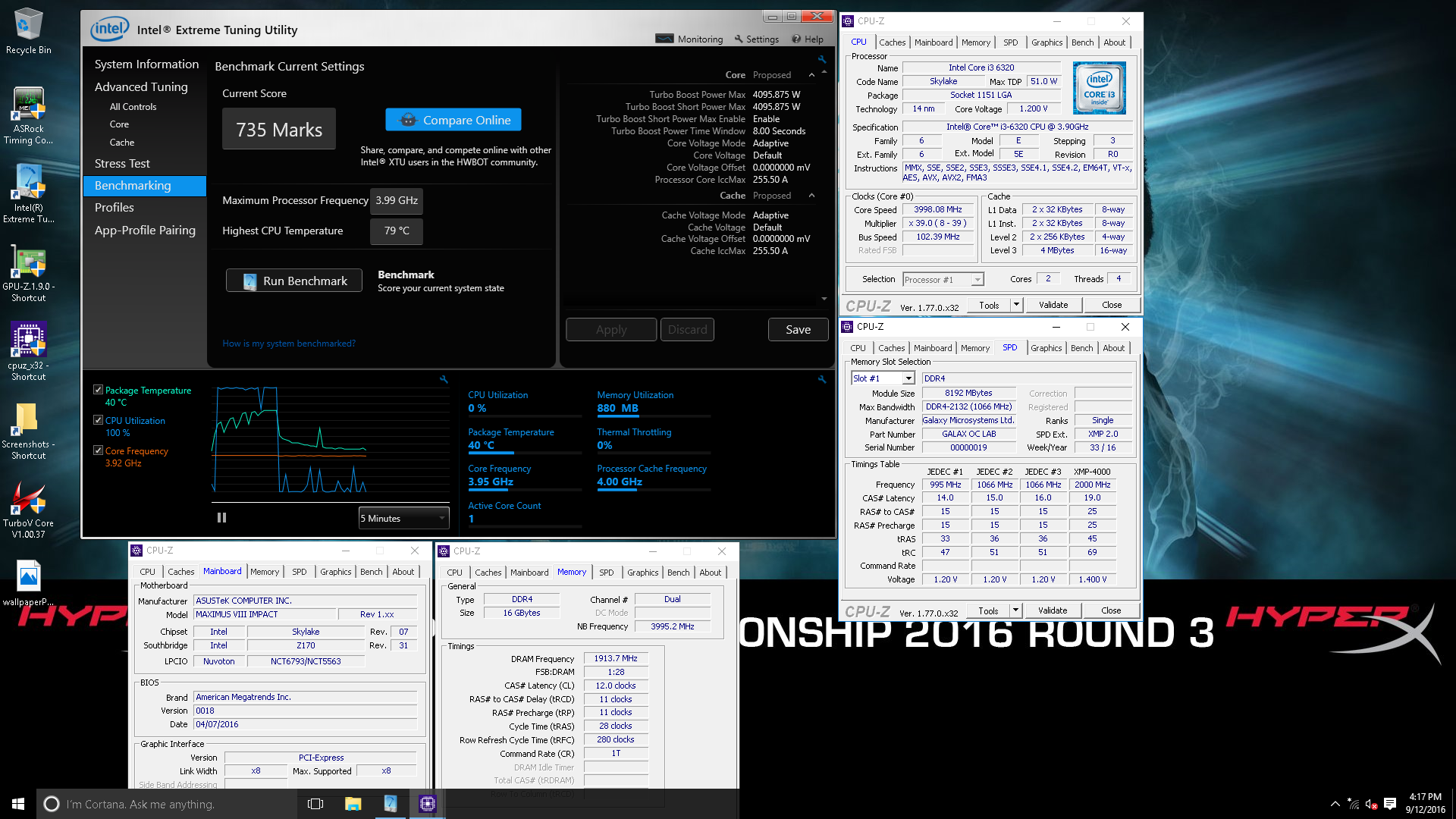
Task: Open Windows Start menu
Action: pos(18,804)
